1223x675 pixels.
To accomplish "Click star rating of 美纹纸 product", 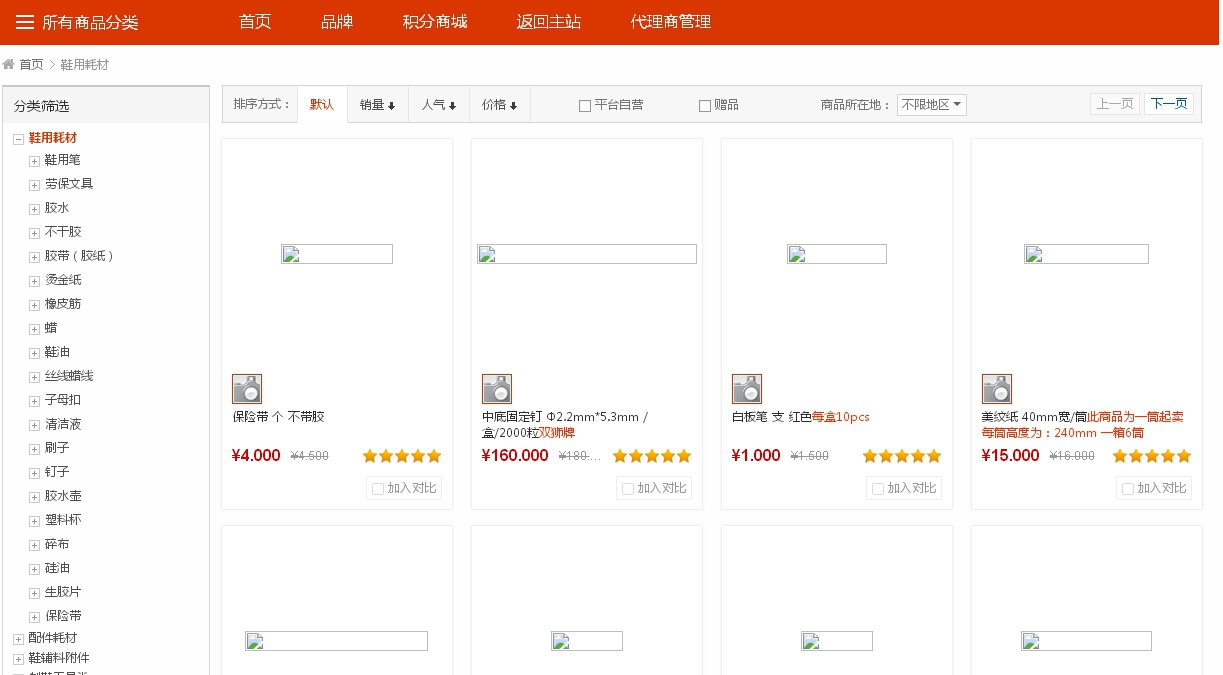I will point(1152,456).
